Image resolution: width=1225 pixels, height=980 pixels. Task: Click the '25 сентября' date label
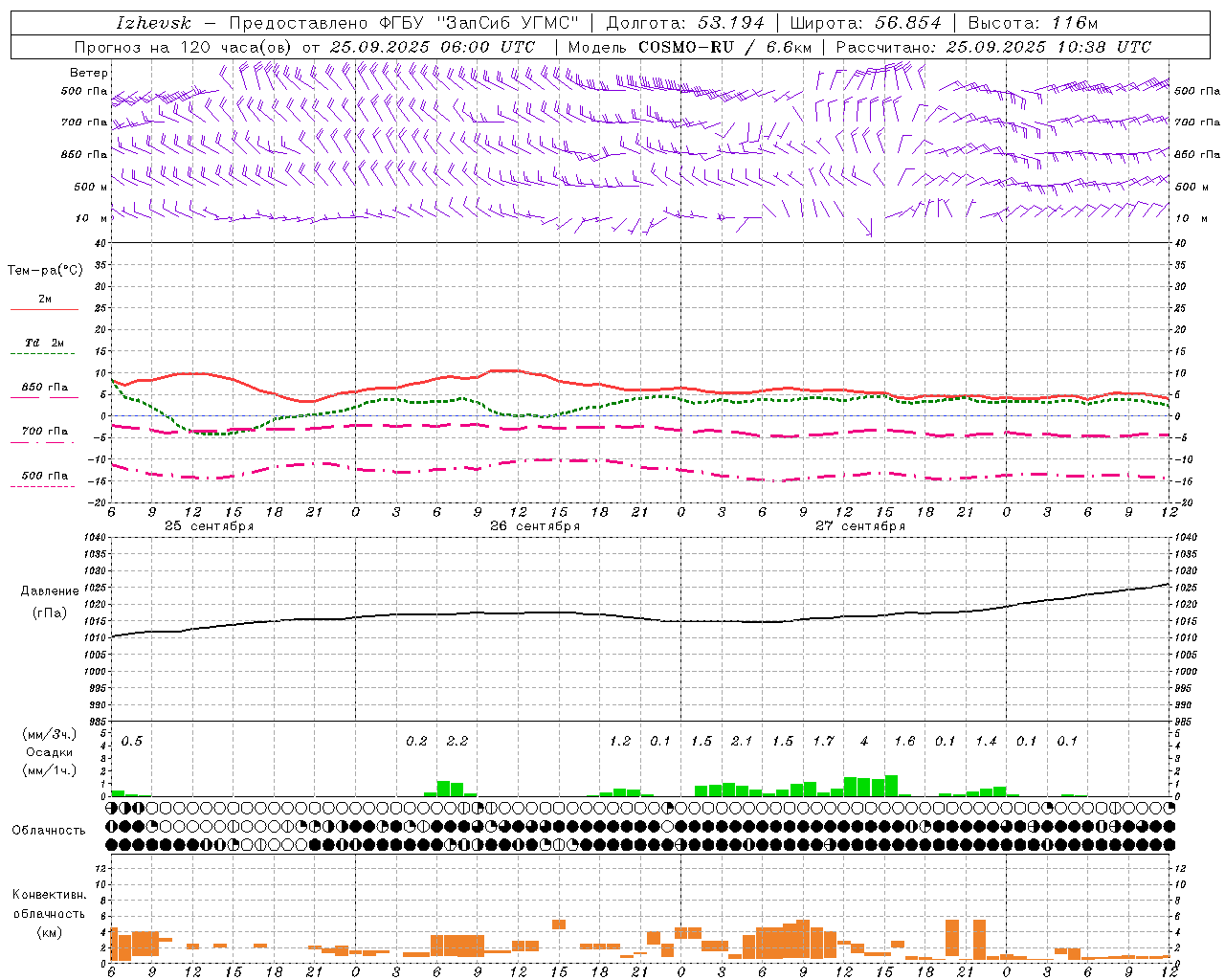click(x=209, y=526)
